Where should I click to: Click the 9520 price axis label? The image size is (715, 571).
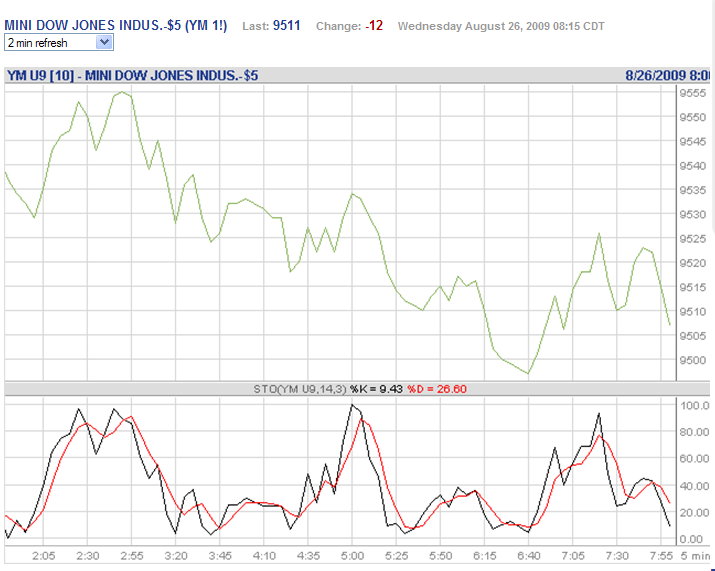[x=693, y=263]
